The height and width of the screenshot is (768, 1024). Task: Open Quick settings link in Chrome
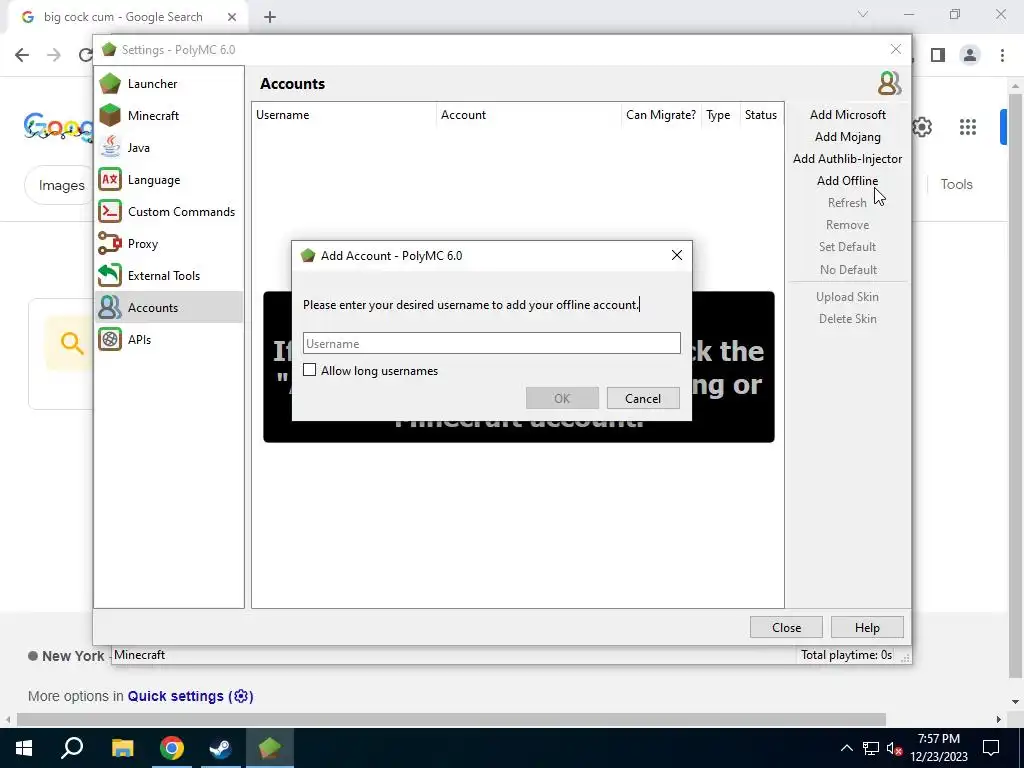click(x=190, y=696)
